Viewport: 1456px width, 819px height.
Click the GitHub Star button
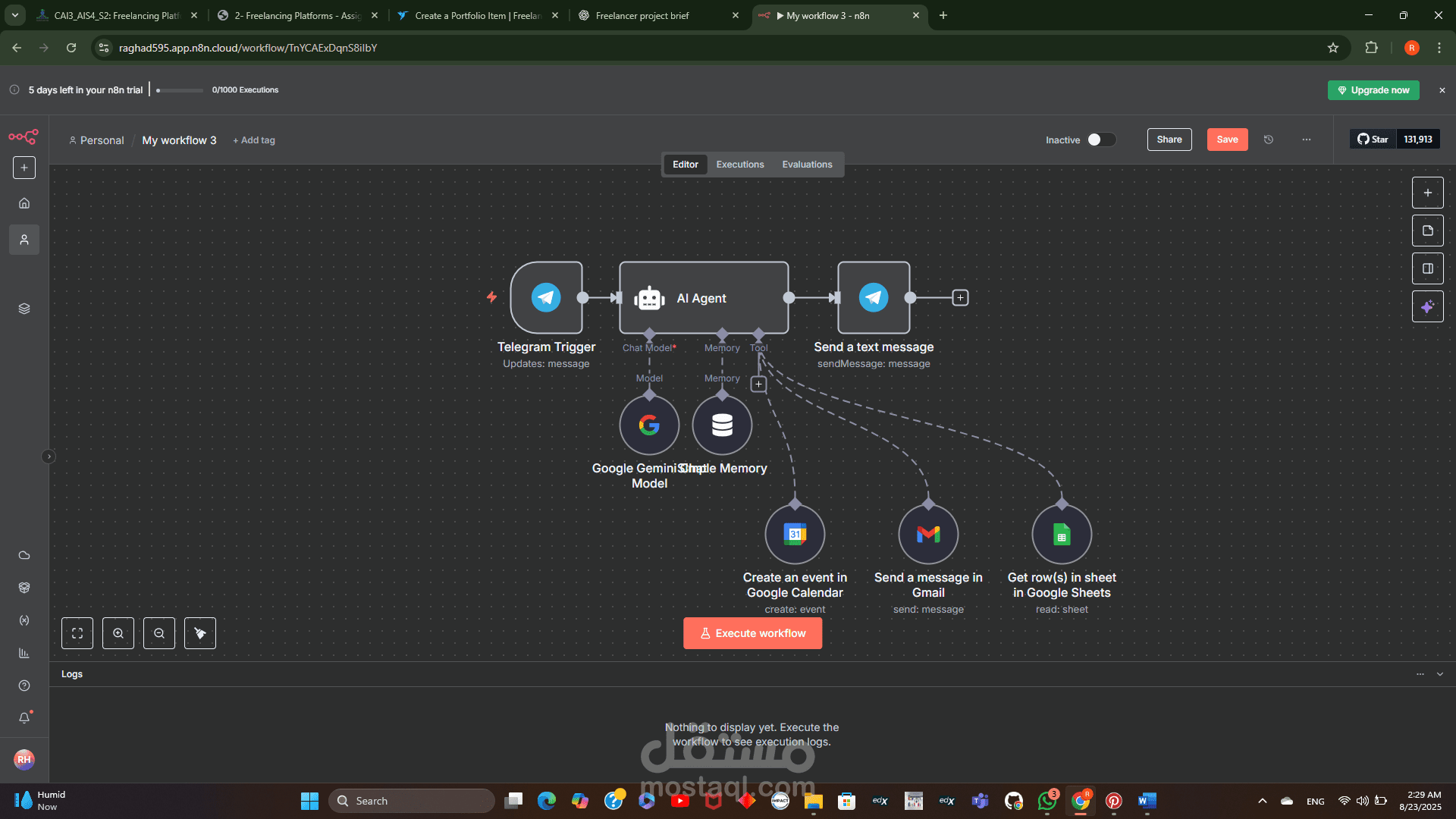(x=1373, y=140)
